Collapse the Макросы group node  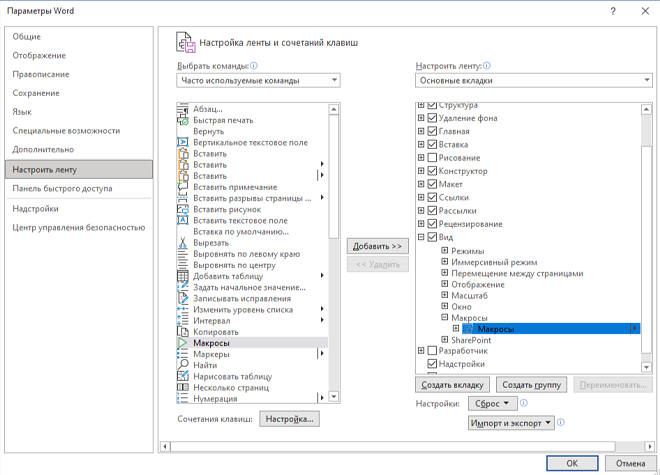(x=444, y=317)
